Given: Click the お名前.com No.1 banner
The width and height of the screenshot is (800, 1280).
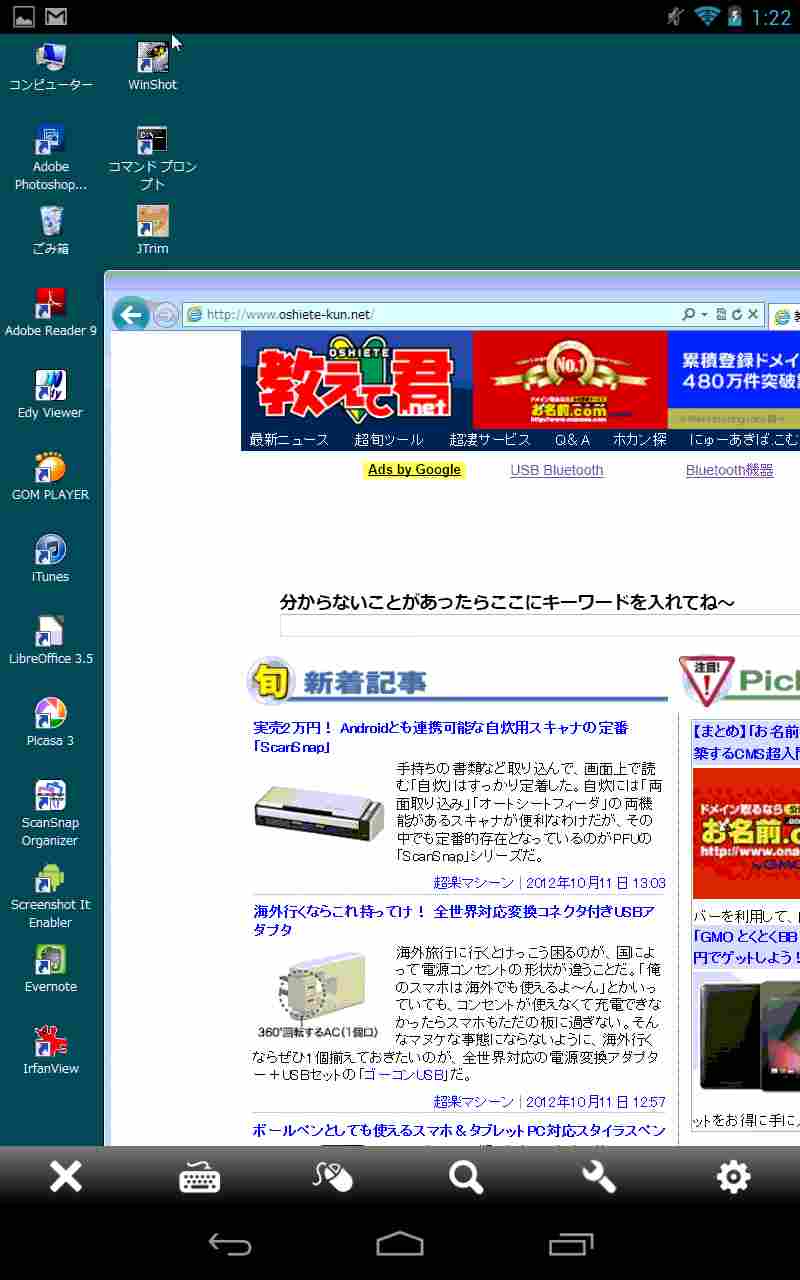Looking at the screenshot, I should click(569, 380).
